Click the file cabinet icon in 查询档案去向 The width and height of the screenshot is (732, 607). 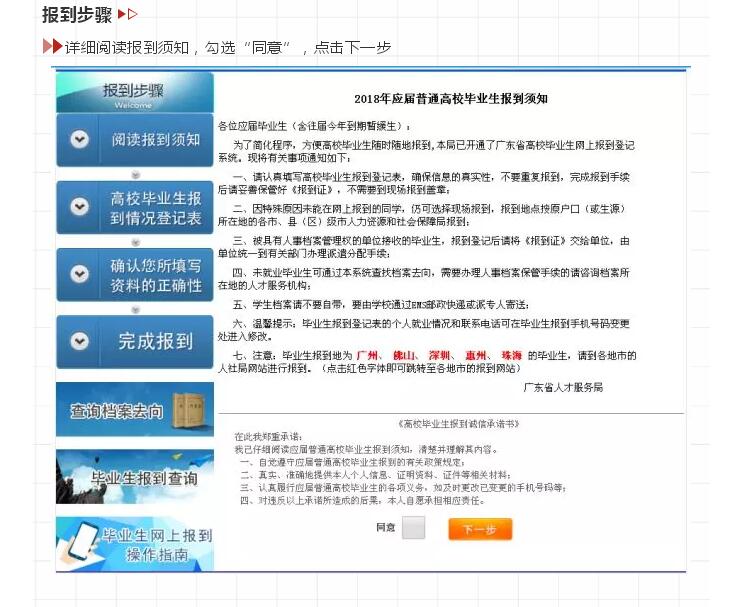point(189,408)
